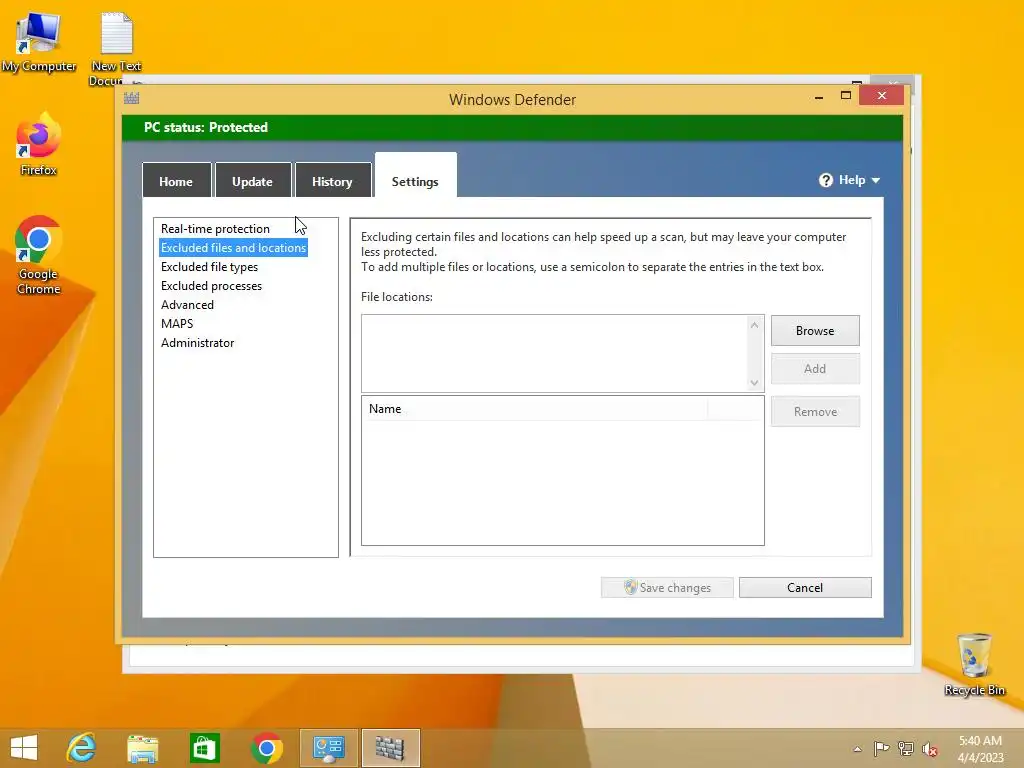The width and height of the screenshot is (1024, 768).
Task: Select the Settings tab
Action: [x=415, y=176]
